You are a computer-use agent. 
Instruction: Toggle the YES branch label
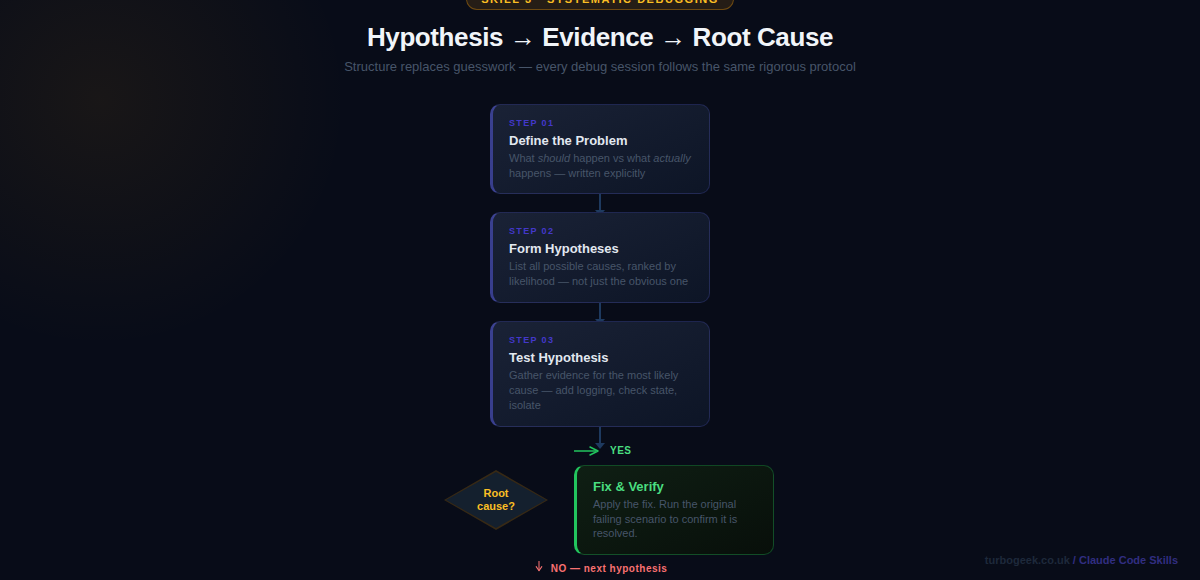tap(620, 450)
